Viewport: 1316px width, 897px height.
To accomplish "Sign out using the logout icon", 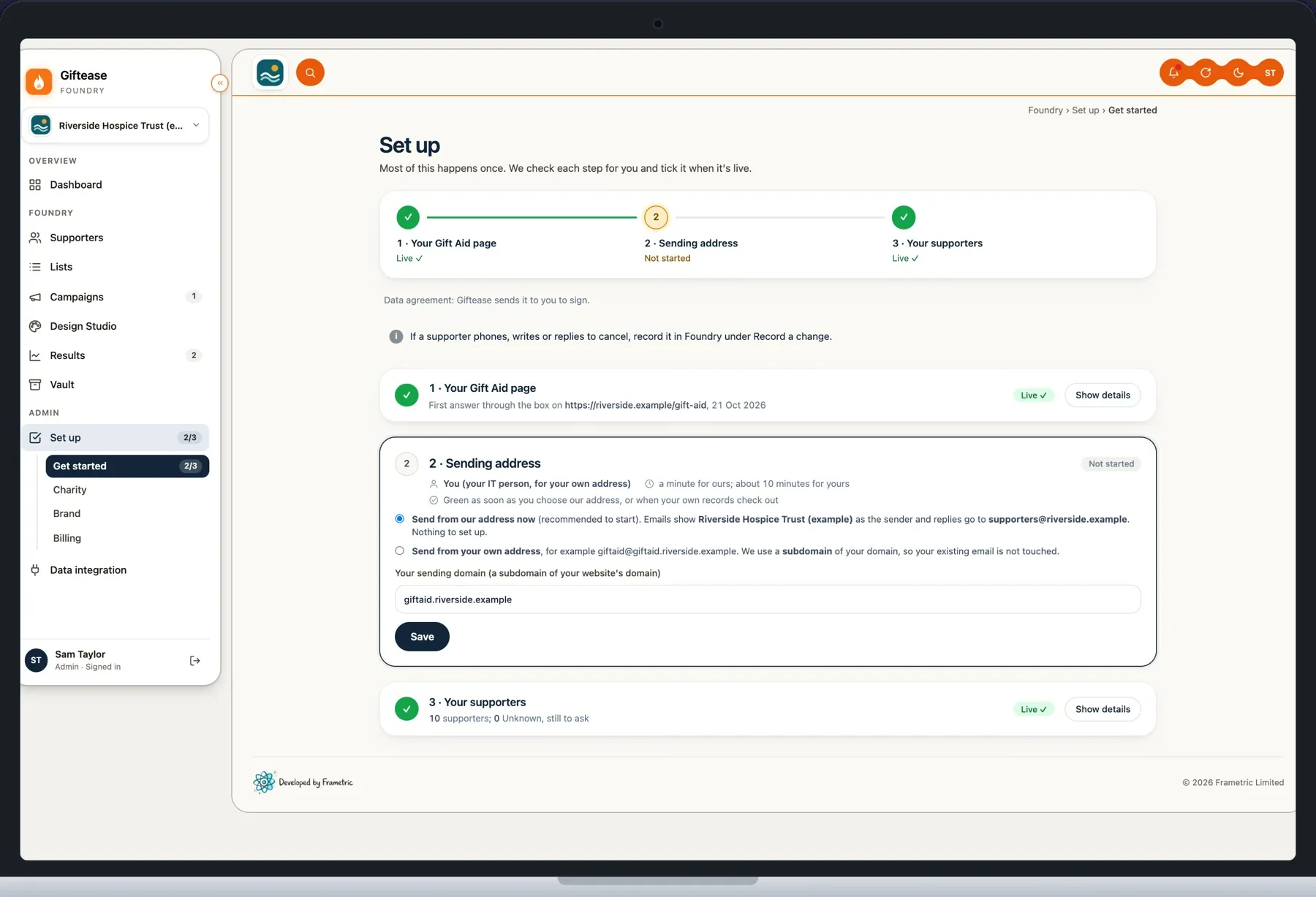I will pos(195,661).
